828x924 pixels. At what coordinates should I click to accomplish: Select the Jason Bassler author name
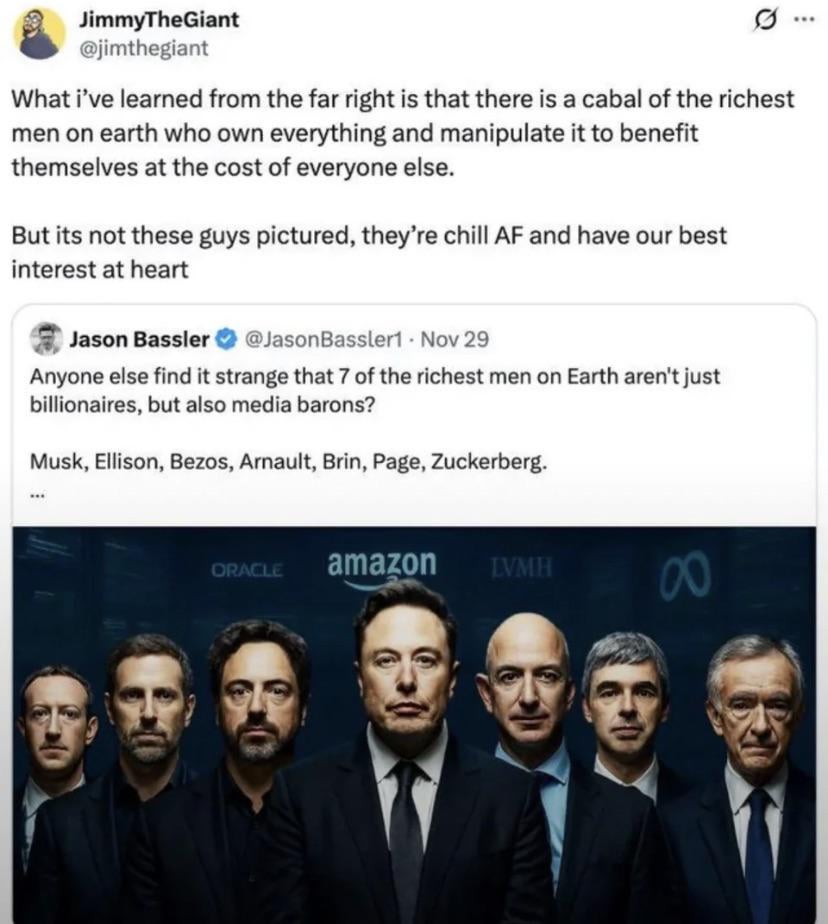point(139,339)
